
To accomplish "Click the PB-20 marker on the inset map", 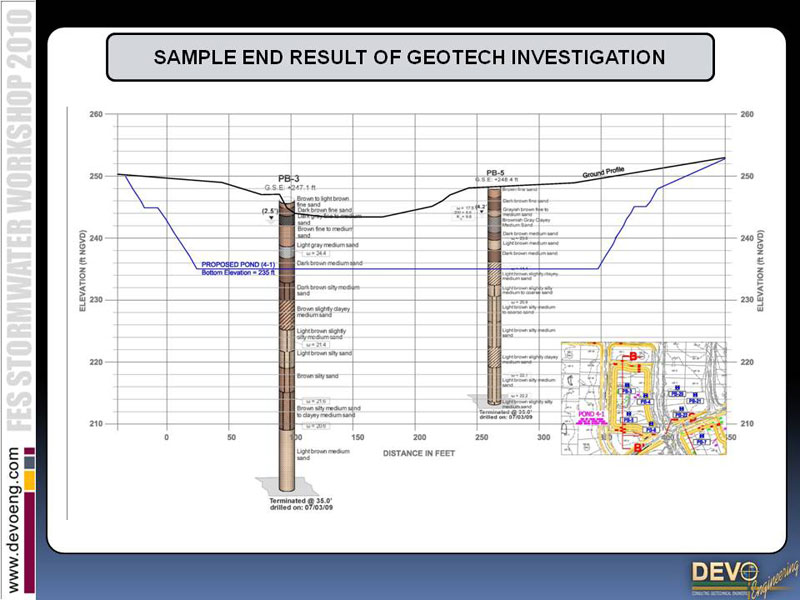I will click(x=677, y=395).
